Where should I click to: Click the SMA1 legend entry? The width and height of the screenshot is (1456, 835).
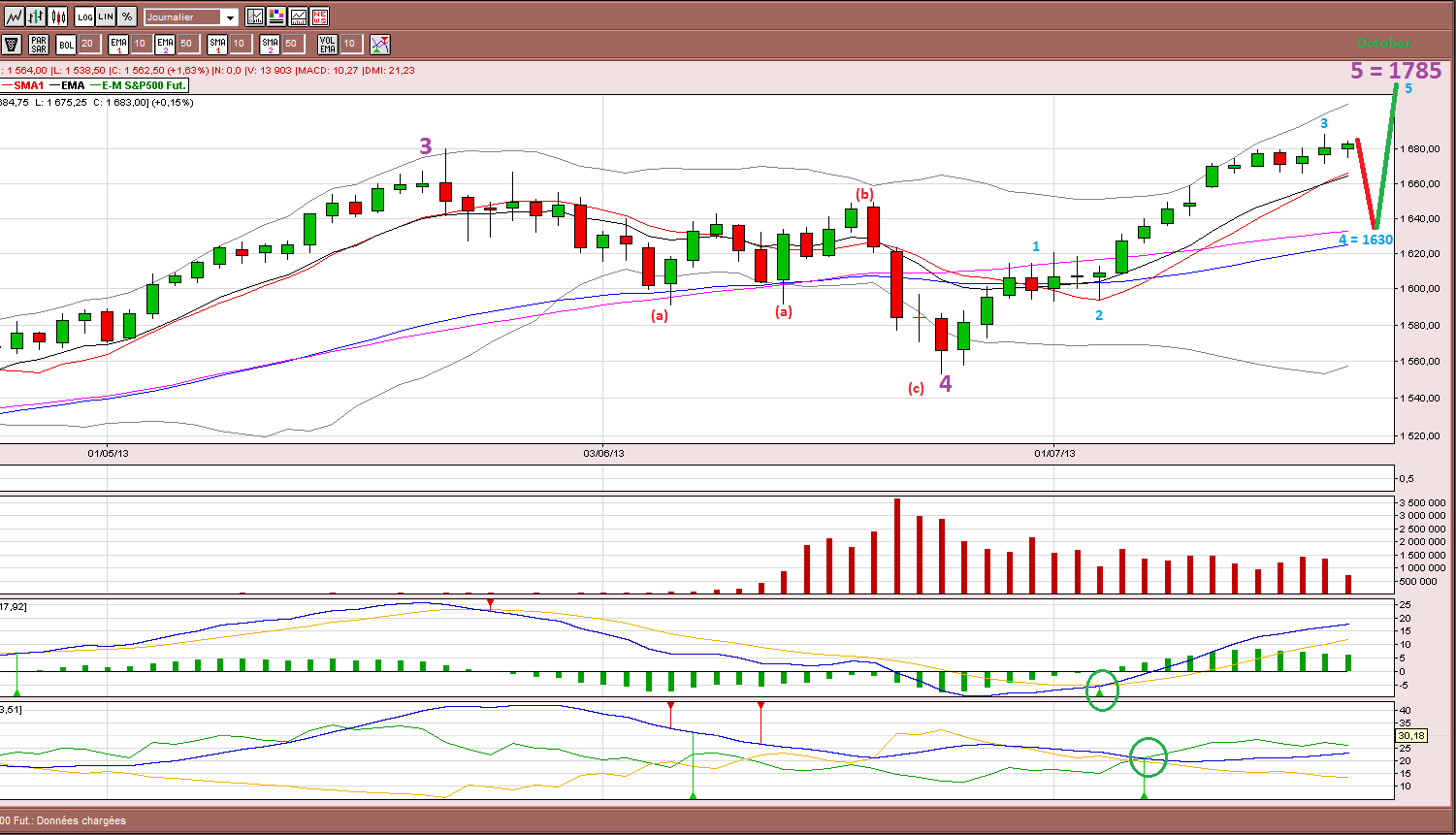[x=22, y=85]
